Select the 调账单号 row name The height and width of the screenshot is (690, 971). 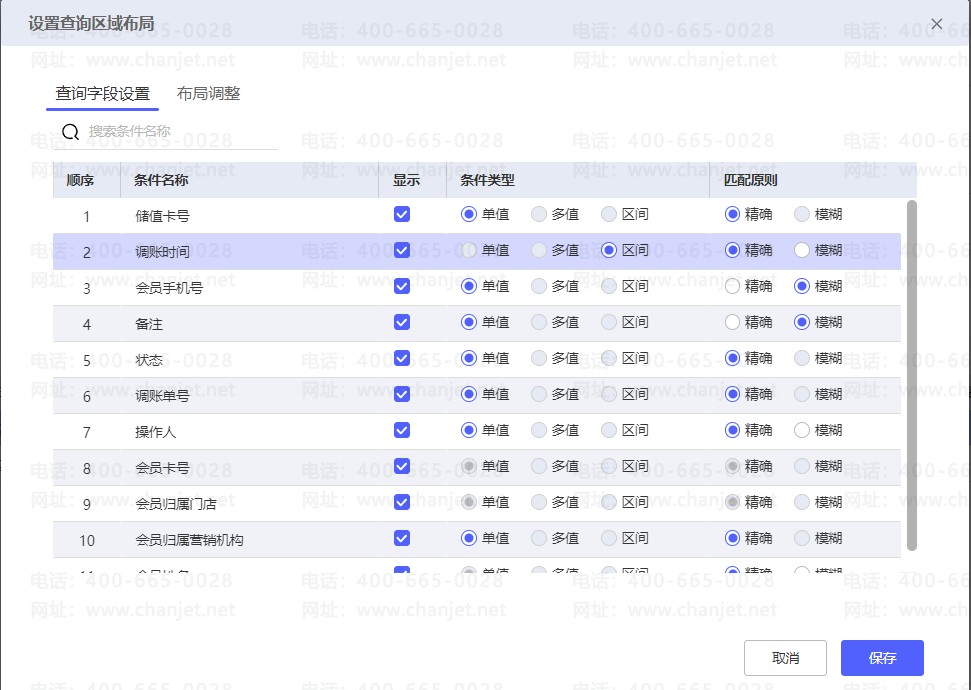click(x=162, y=396)
